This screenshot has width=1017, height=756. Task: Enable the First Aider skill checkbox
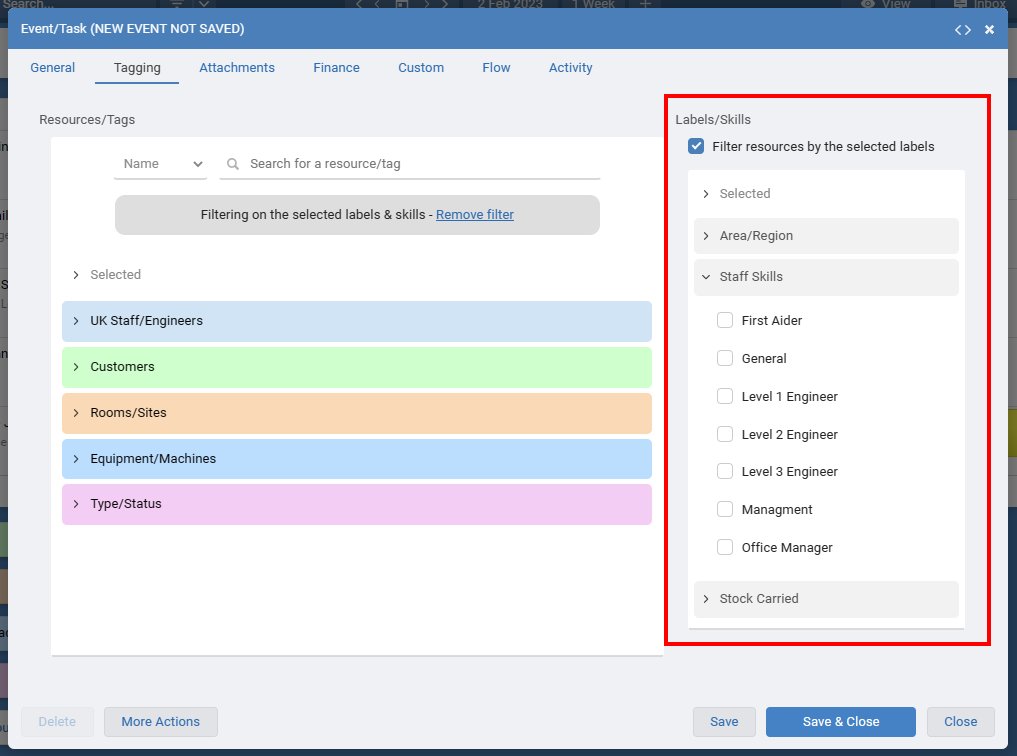[x=724, y=320]
